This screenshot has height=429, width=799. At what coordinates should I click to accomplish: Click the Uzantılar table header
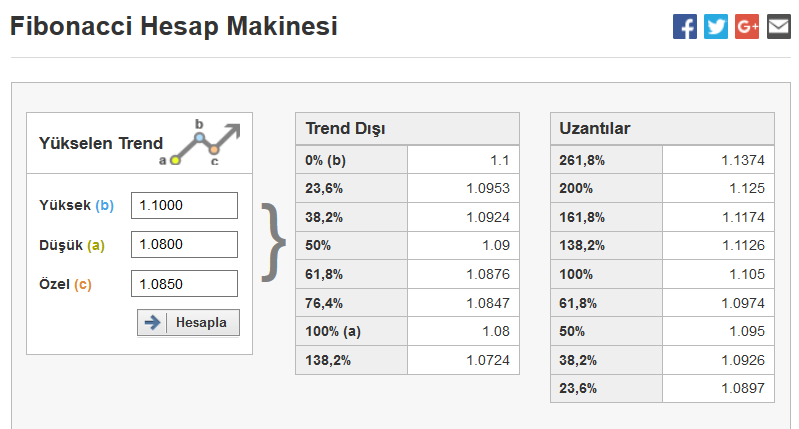tap(662, 129)
